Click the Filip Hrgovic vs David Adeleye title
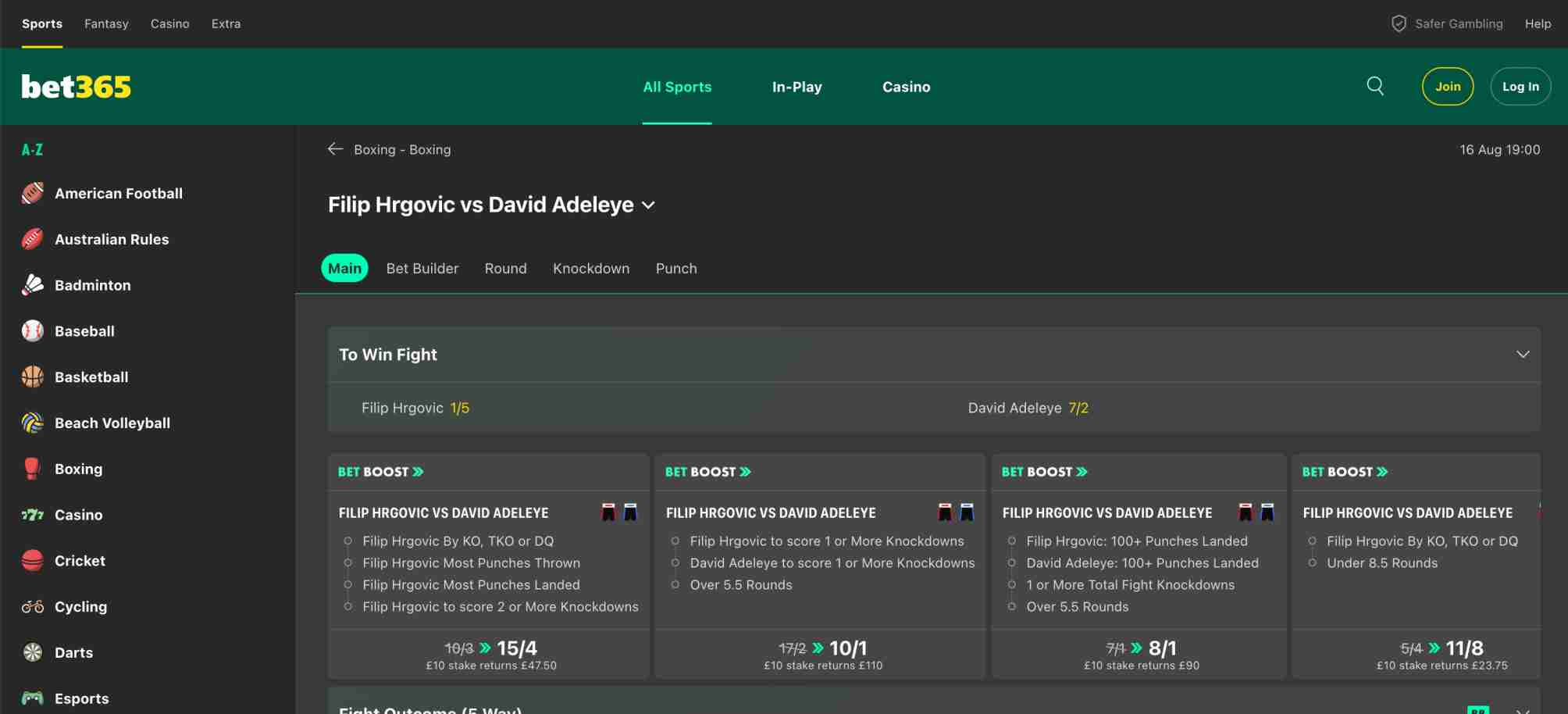1568x714 pixels. pos(481,205)
